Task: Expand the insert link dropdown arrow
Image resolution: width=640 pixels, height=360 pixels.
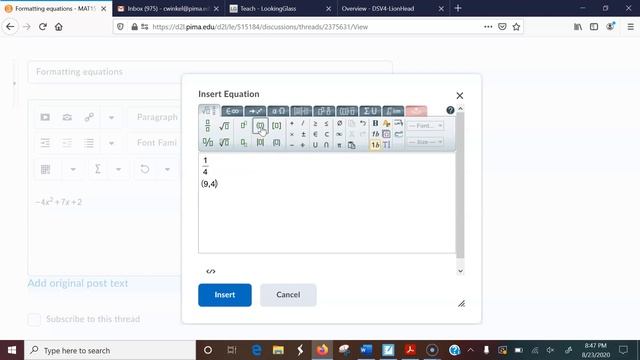Action: click(x=111, y=118)
